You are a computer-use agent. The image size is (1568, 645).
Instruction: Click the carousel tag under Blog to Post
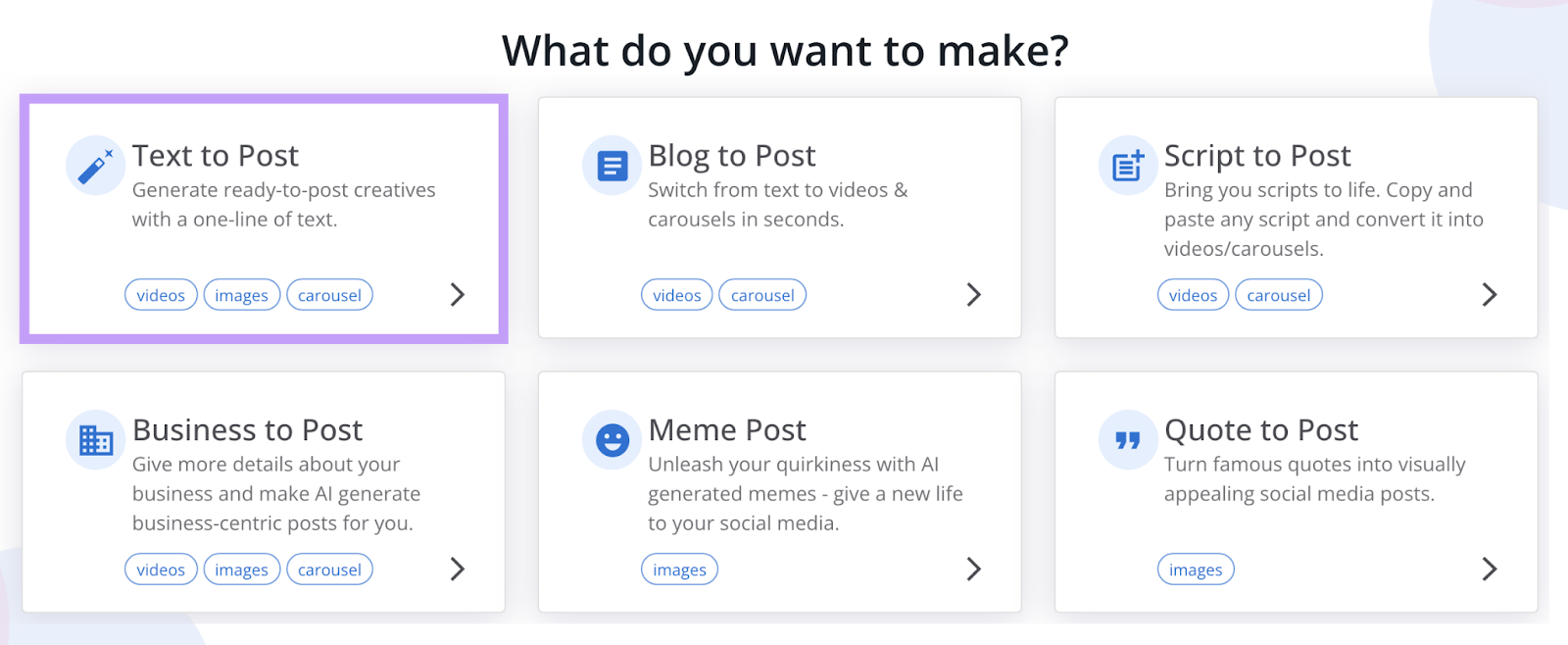point(761,294)
